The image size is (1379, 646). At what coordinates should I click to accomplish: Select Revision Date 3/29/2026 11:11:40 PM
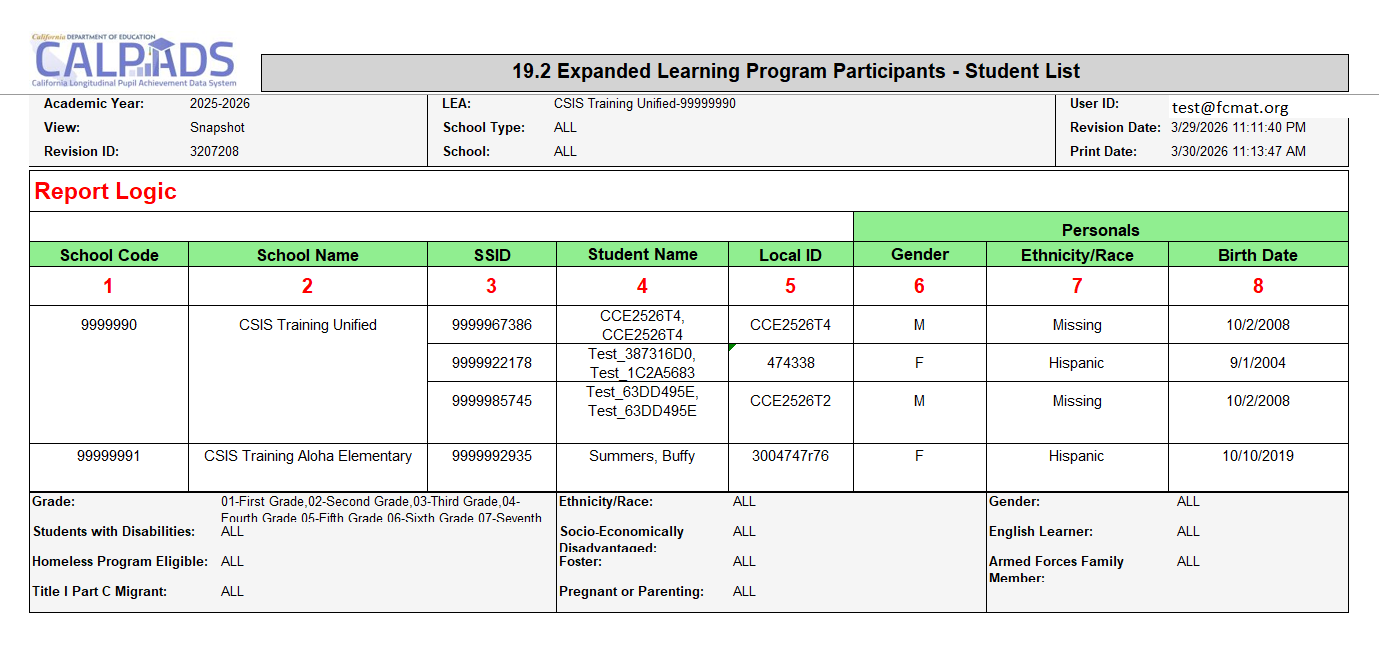pos(1238,128)
